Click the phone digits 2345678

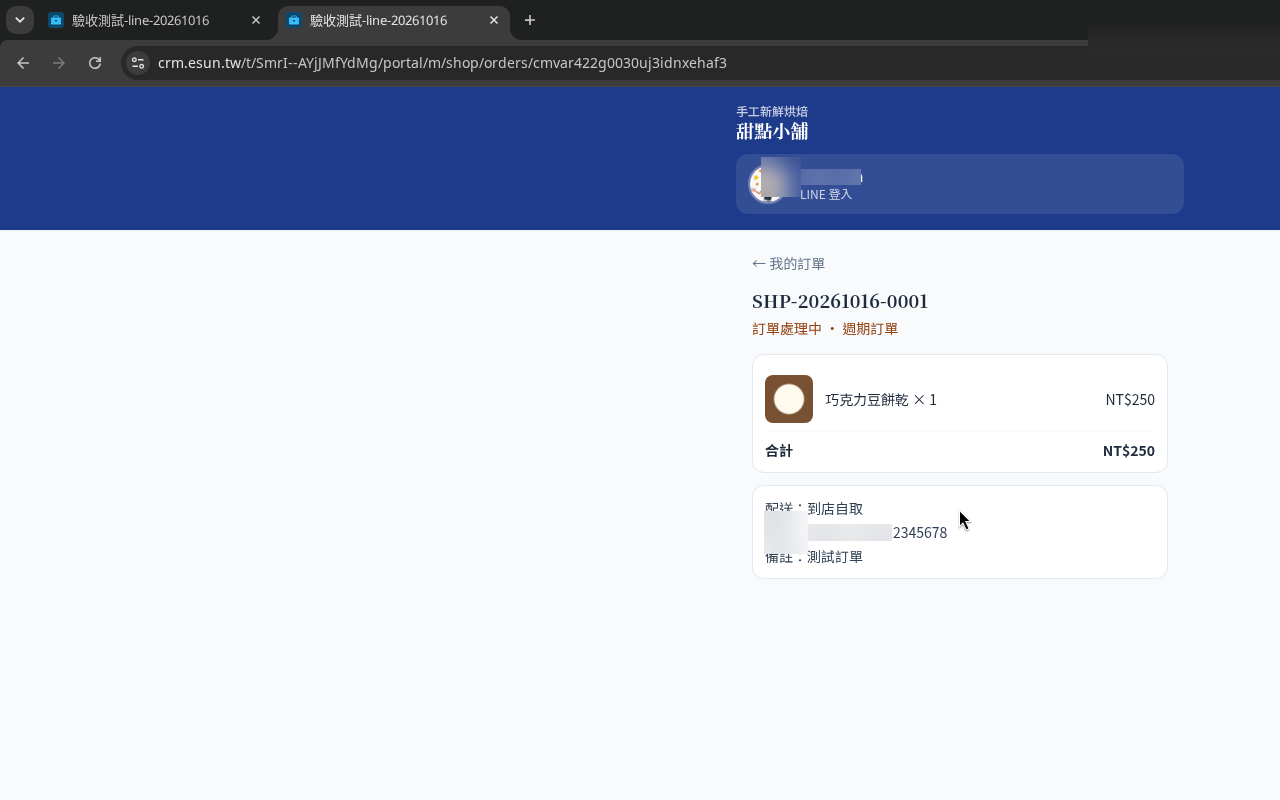pos(920,533)
